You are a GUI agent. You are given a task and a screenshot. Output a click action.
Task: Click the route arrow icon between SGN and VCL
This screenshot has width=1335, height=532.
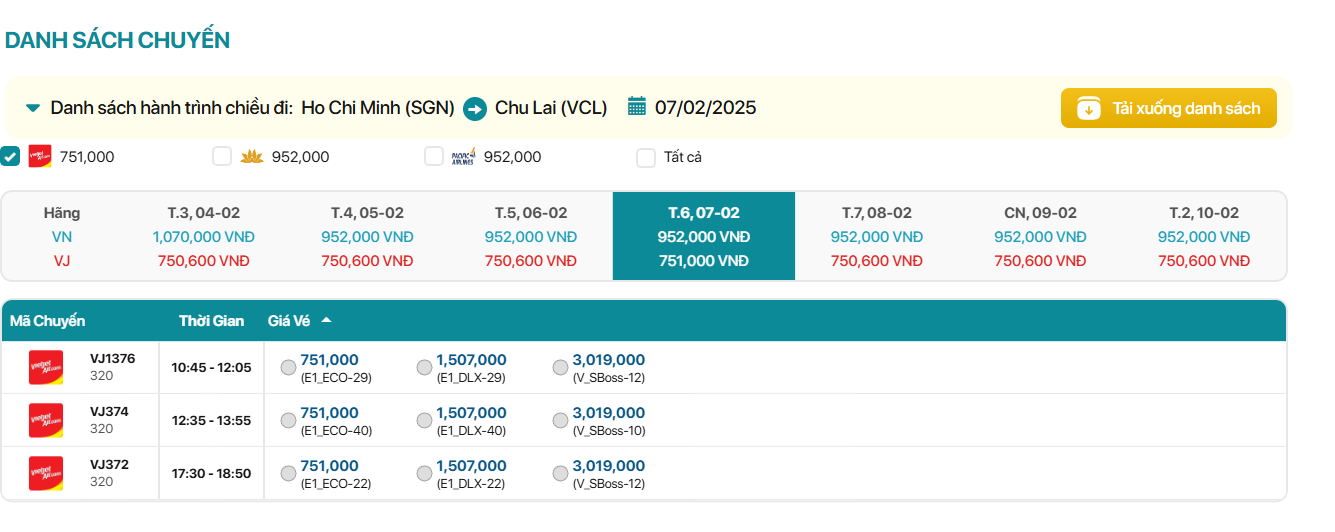[x=475, y=108]
